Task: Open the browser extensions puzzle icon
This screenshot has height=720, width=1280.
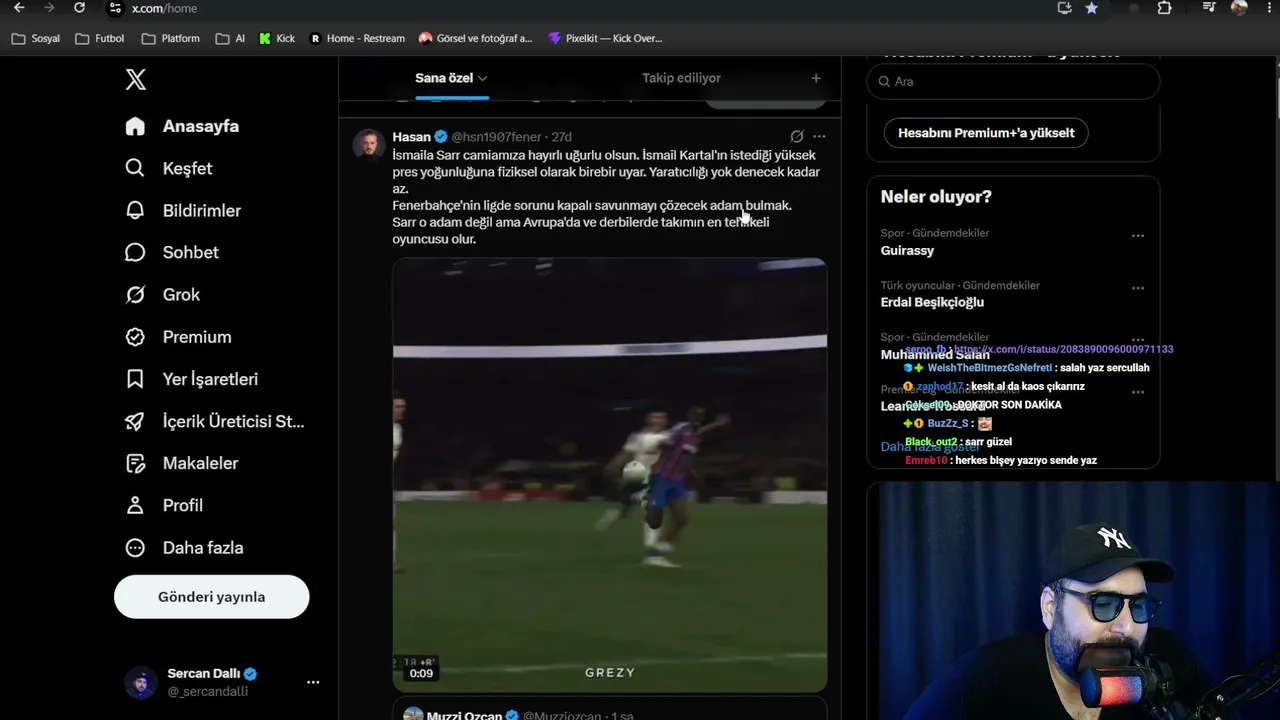Action: [x=1164, y=8]
